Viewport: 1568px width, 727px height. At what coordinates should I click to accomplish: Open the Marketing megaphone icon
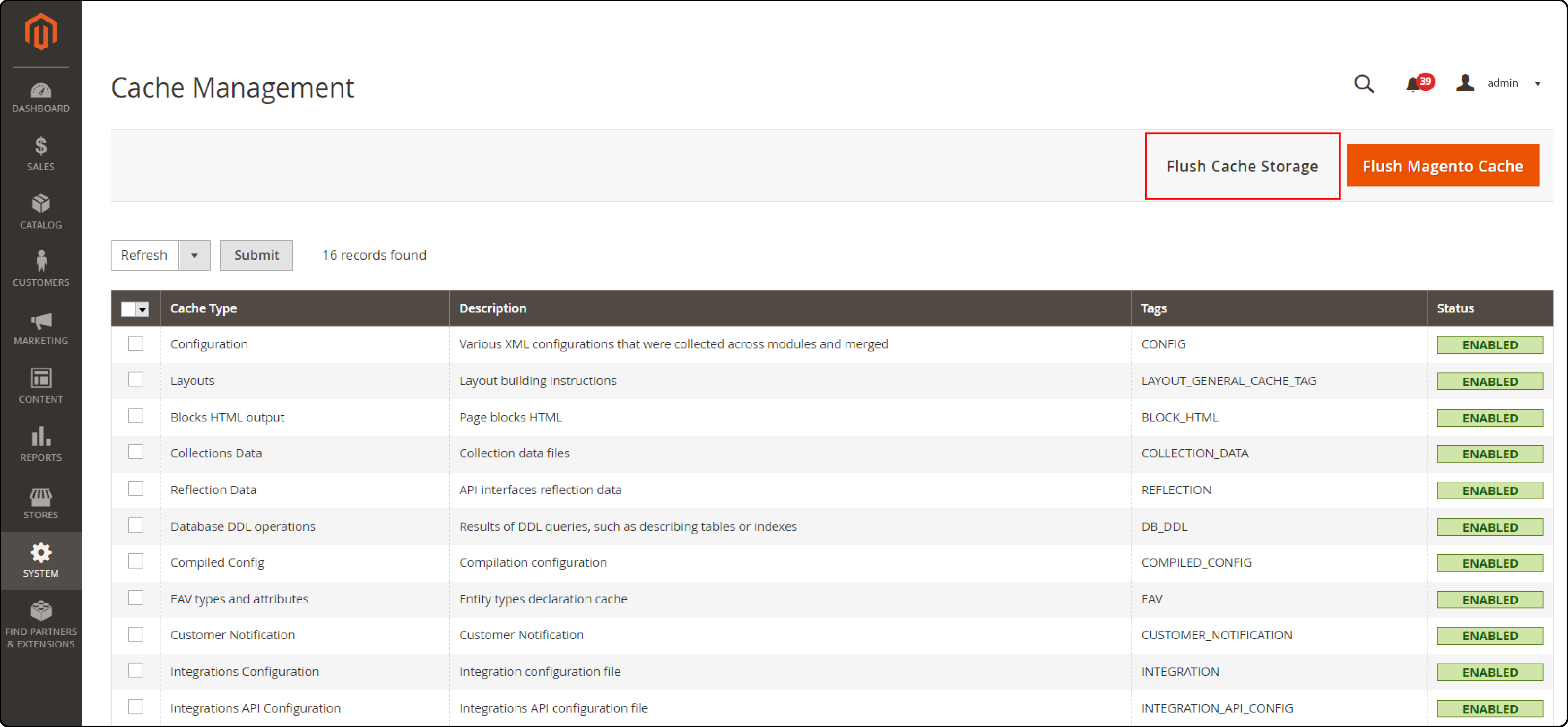tap(41, 321)
